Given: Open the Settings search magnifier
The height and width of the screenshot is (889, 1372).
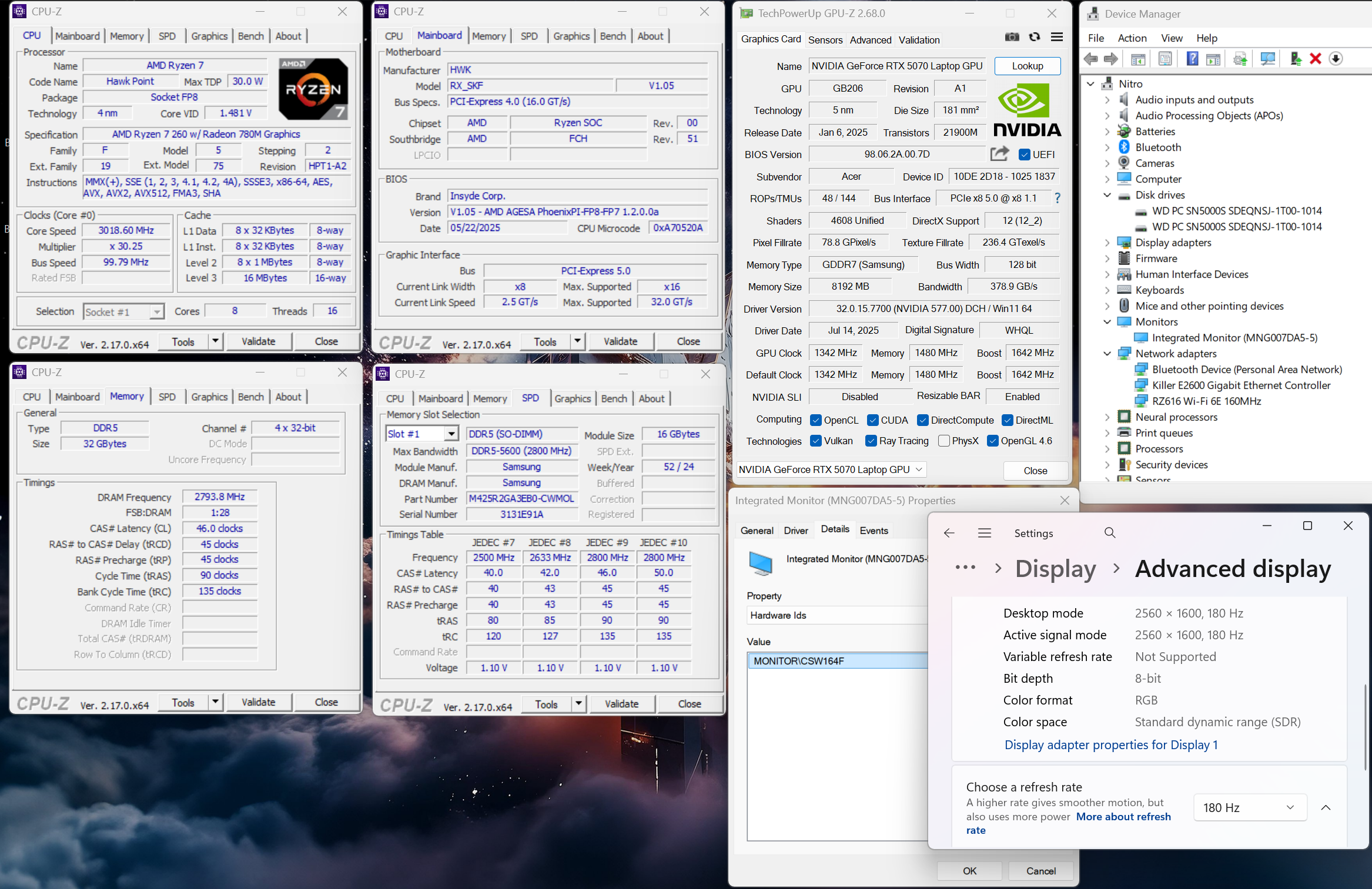Looking at the screenshot, I should pyautogui.click(x=1110, y=533).
